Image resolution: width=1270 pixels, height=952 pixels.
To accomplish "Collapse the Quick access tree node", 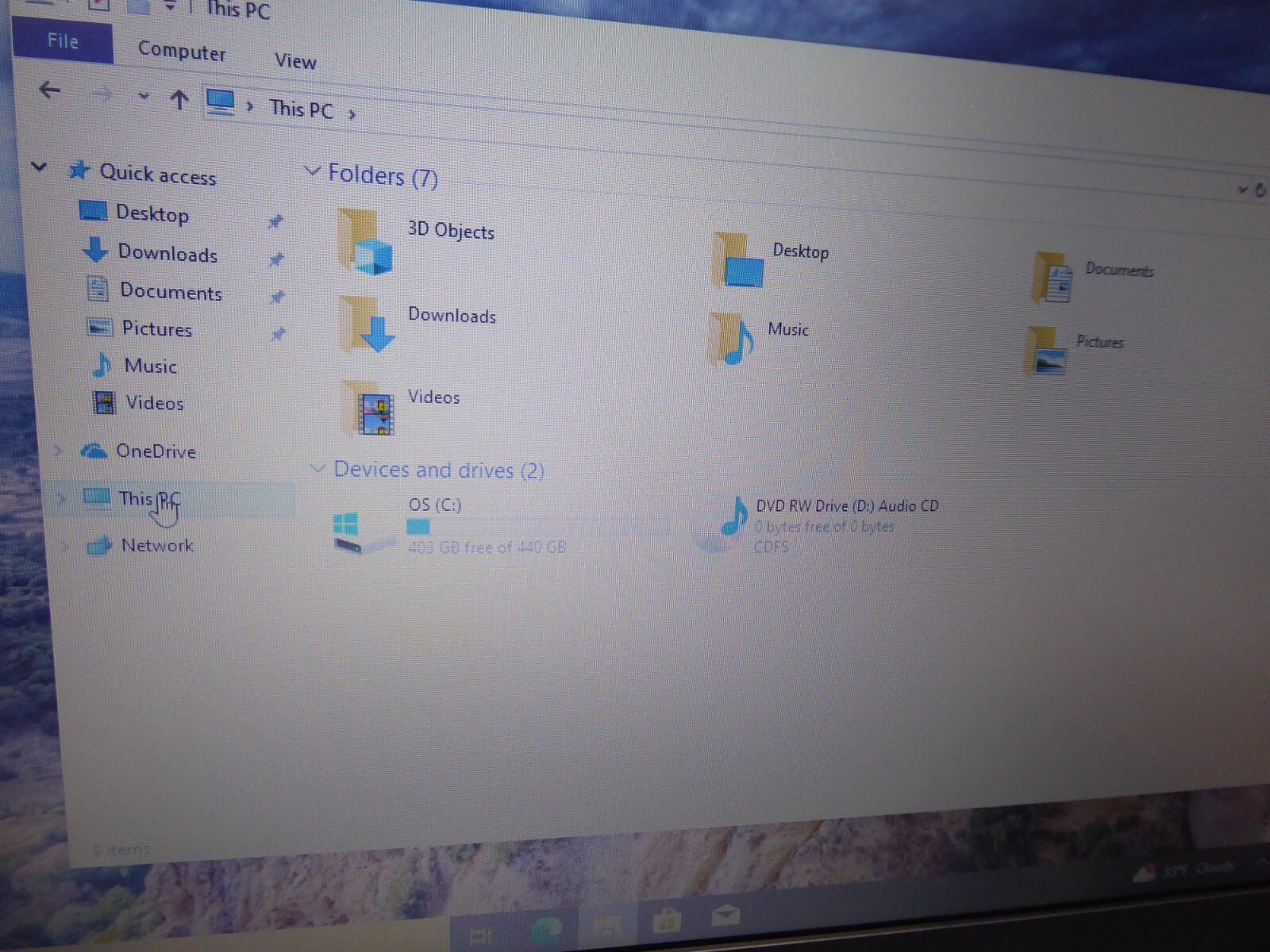I will tap(39, 167).
